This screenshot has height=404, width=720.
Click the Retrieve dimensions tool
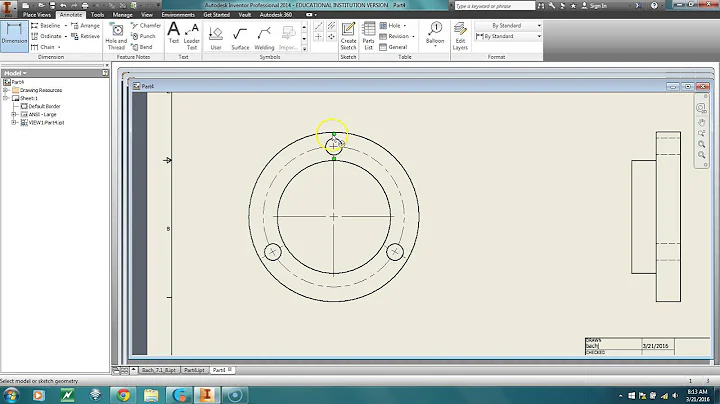click(x=85, y=36)
